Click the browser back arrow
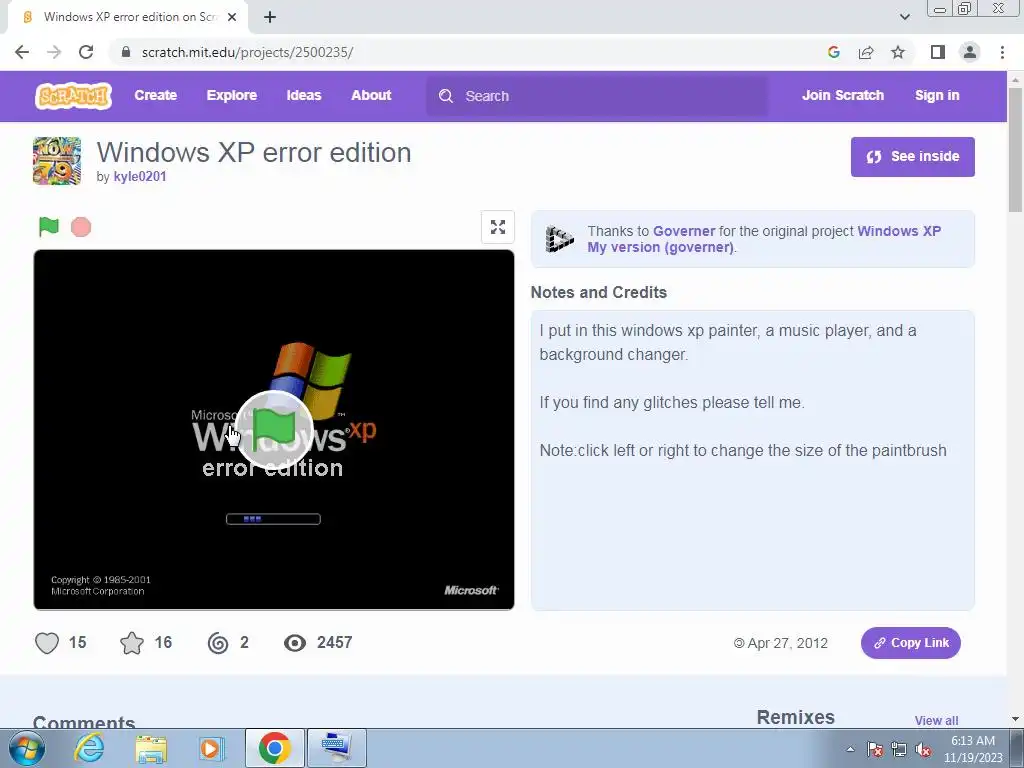The height and width of the screenshot is (768, 1024). point(22,52)
